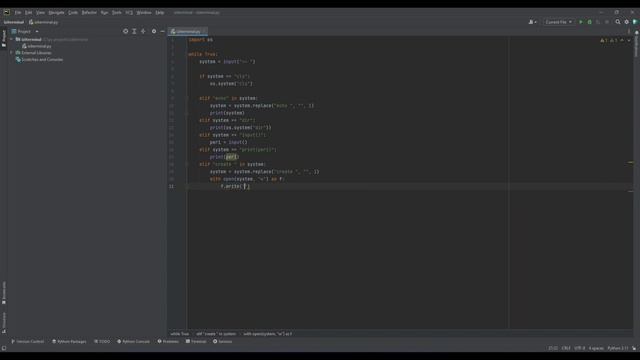Open Python Console tool window
Viewport: 640px width, 360px height.
pyautogui.click(x=133, y=342)
